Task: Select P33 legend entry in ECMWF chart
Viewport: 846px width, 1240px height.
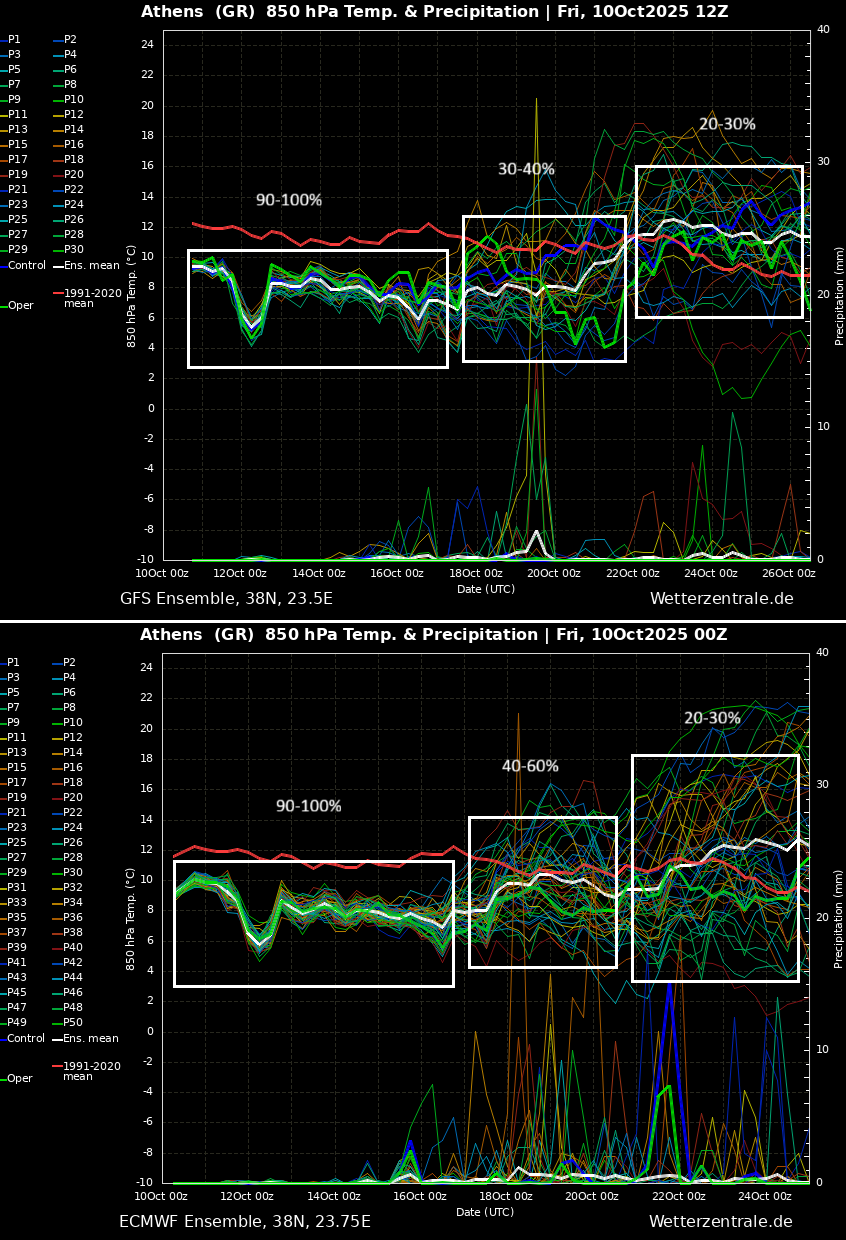Action: [17, 903]
